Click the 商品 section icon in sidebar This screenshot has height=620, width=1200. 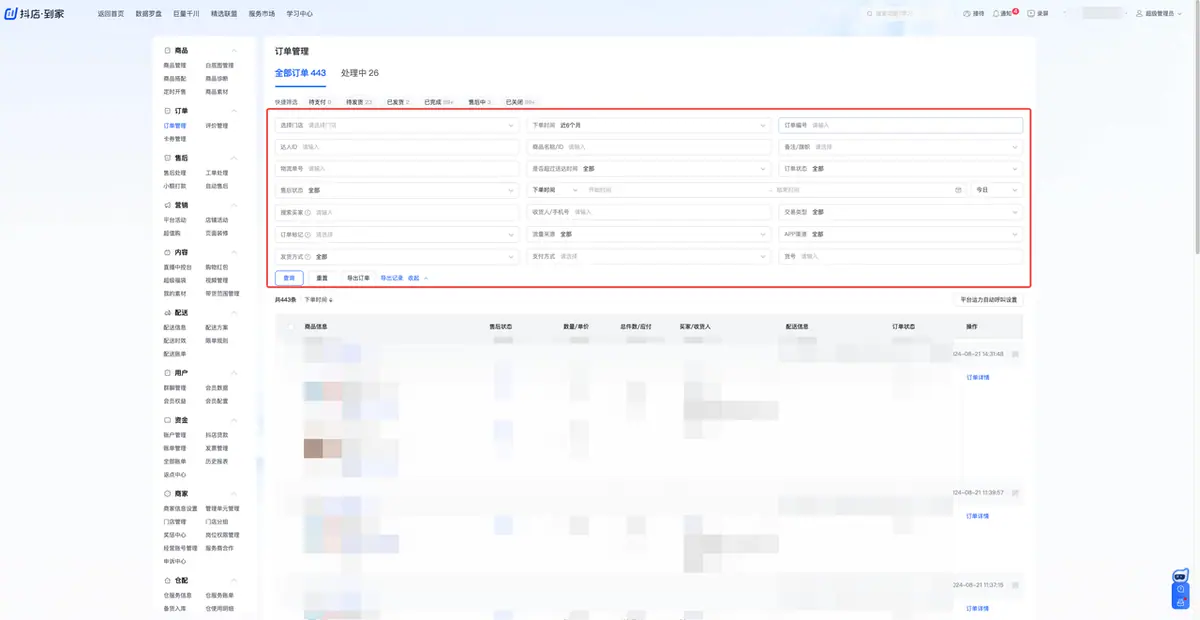[x=167, y=50]
